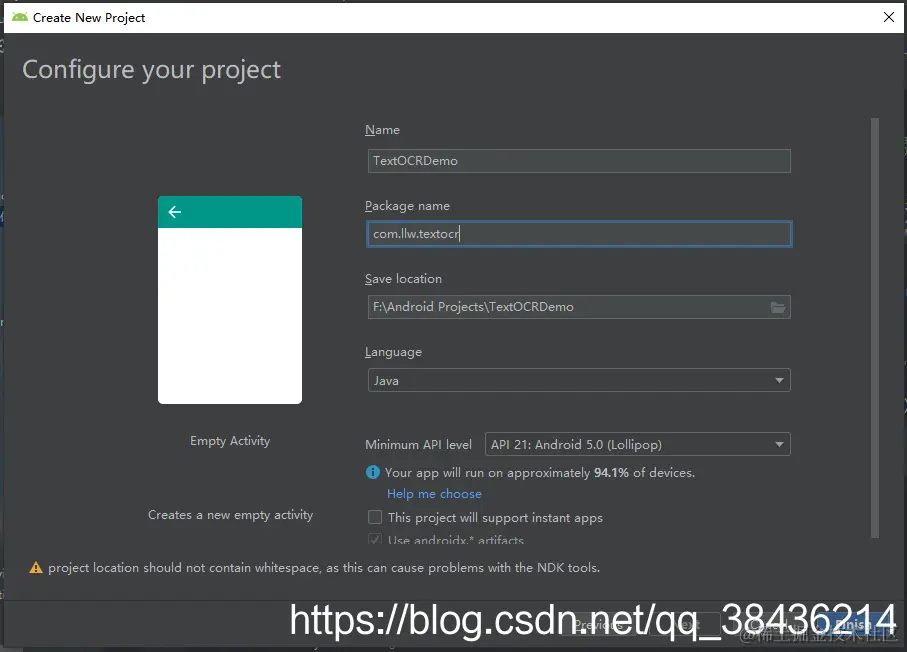Click 'Creates a new empty activity' text
The image size is (907, 652).
tap(230, 515)
